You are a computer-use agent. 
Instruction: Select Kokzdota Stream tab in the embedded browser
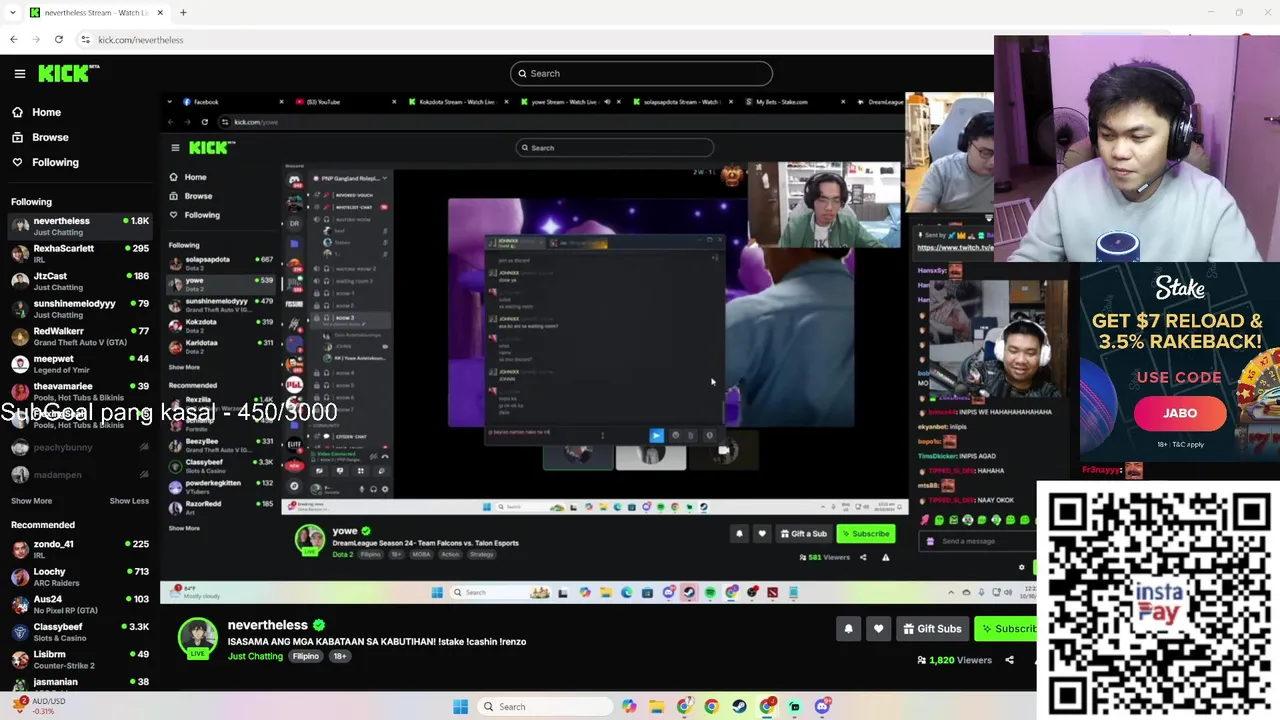coord(457,102)
